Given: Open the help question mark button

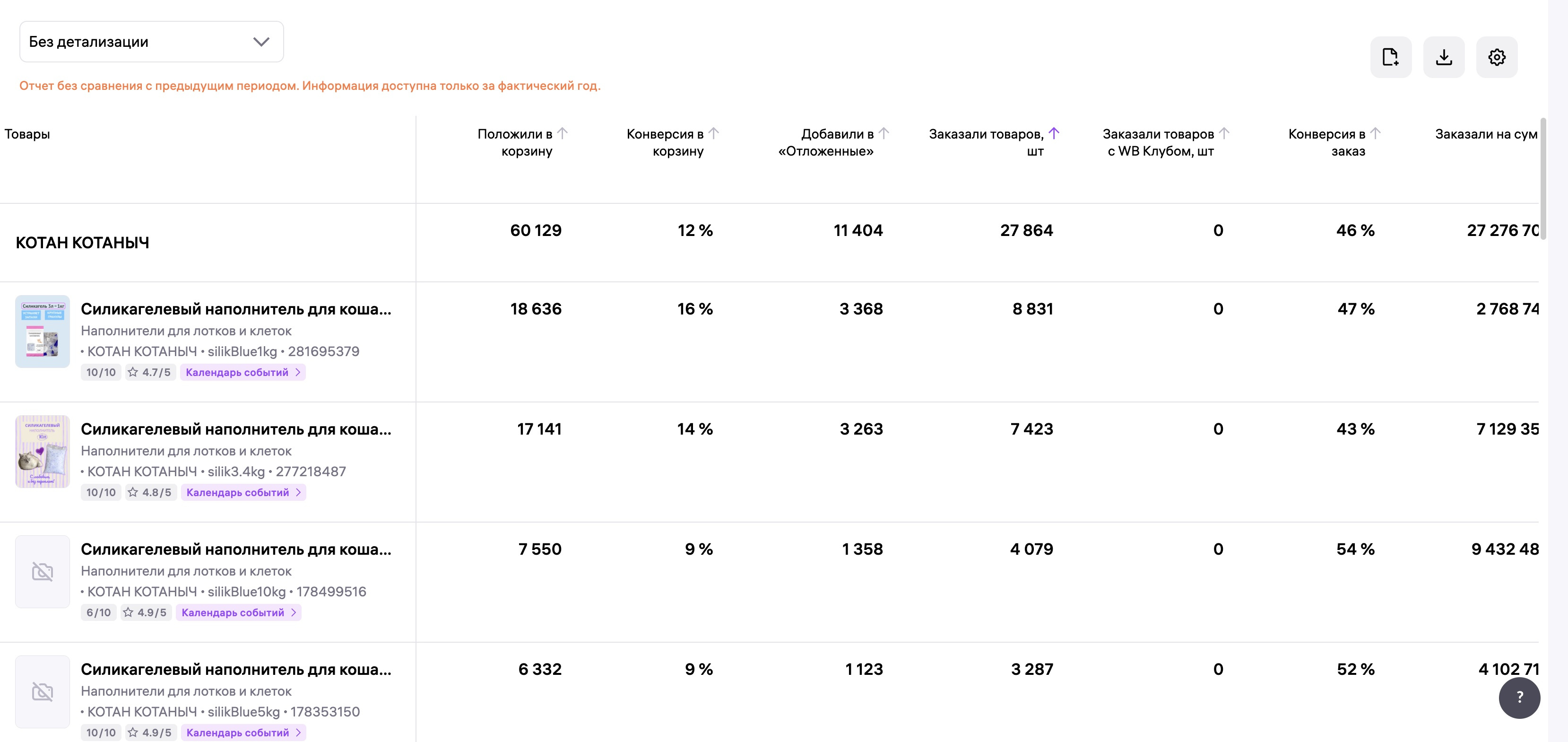Looking at the screenshot, I should (1519, 698).
